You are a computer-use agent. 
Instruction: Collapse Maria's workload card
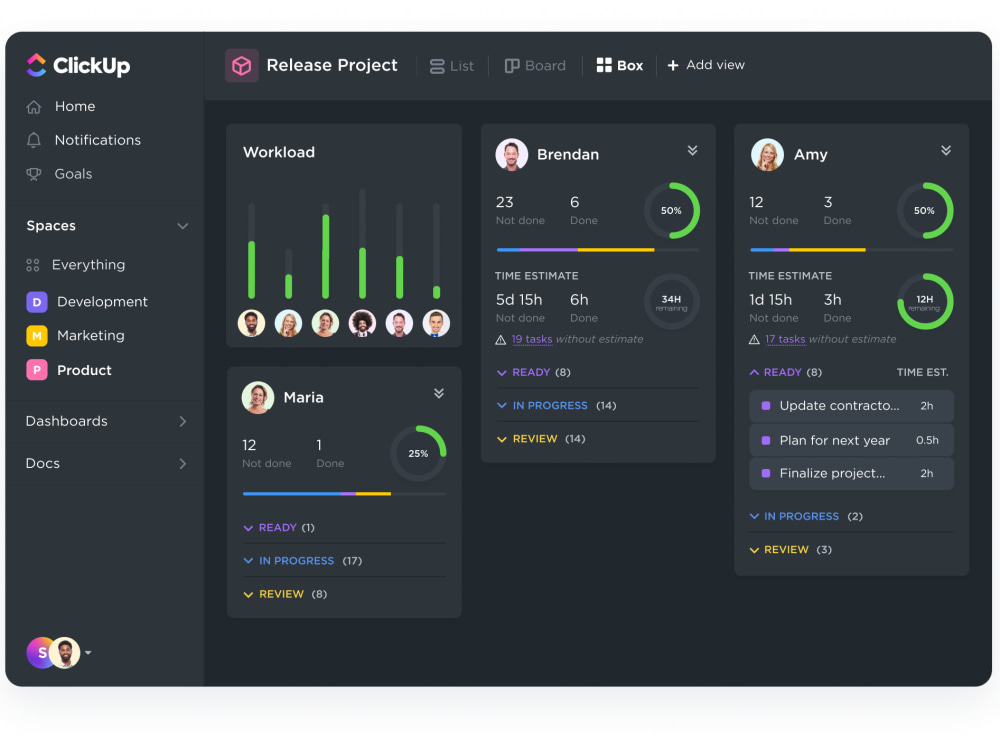click(438, 393)
